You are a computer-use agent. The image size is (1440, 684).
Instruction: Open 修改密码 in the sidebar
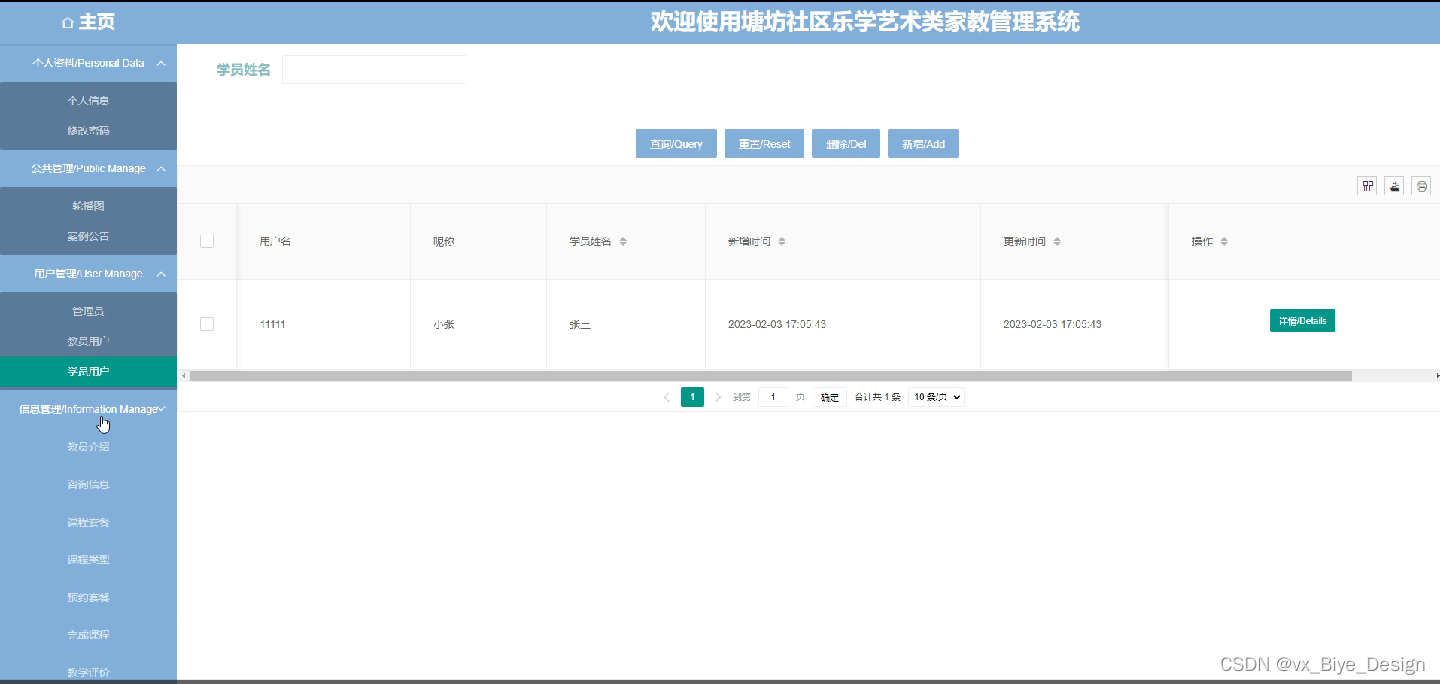(88, 131)
